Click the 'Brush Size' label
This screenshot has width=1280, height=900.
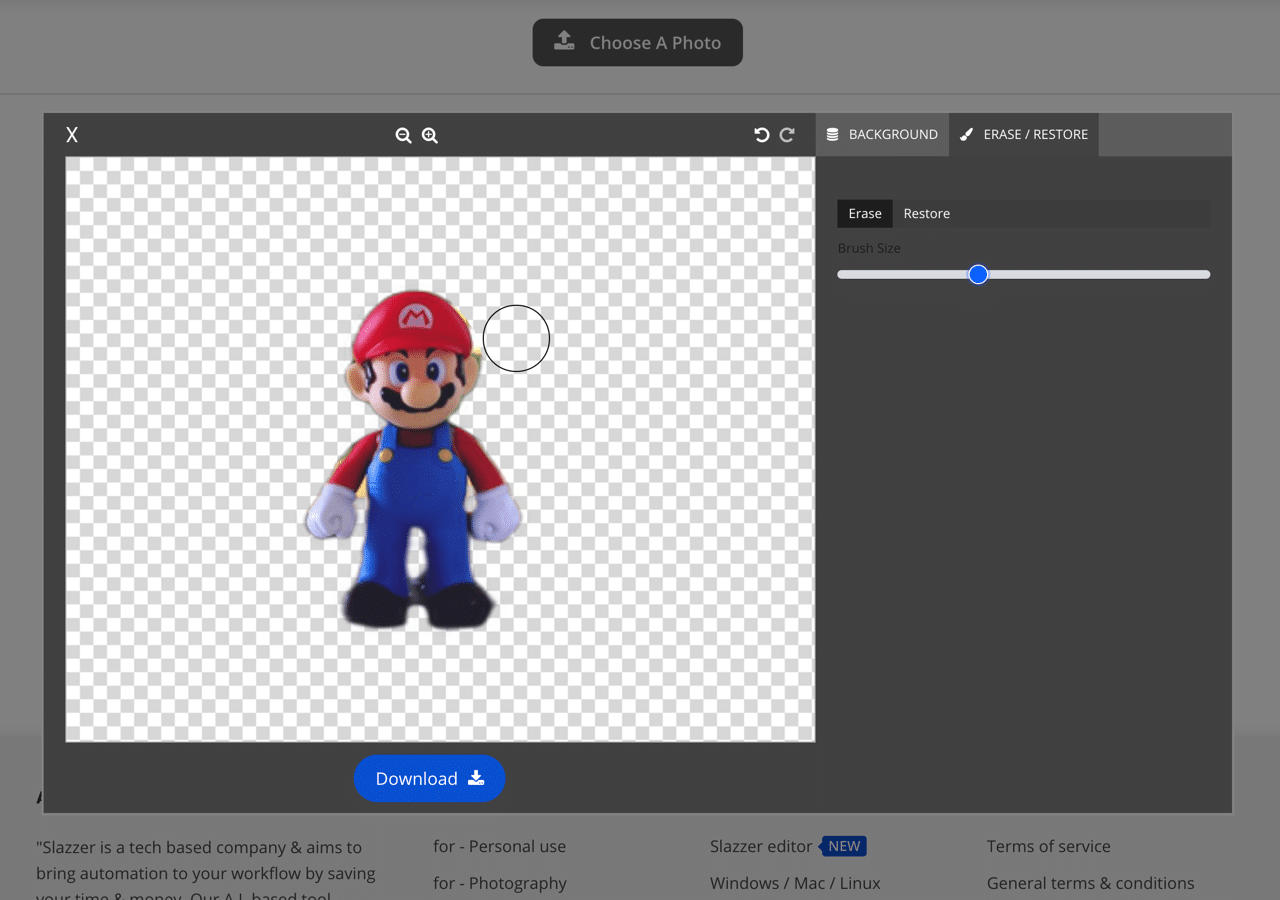click(x=869, y=248)
